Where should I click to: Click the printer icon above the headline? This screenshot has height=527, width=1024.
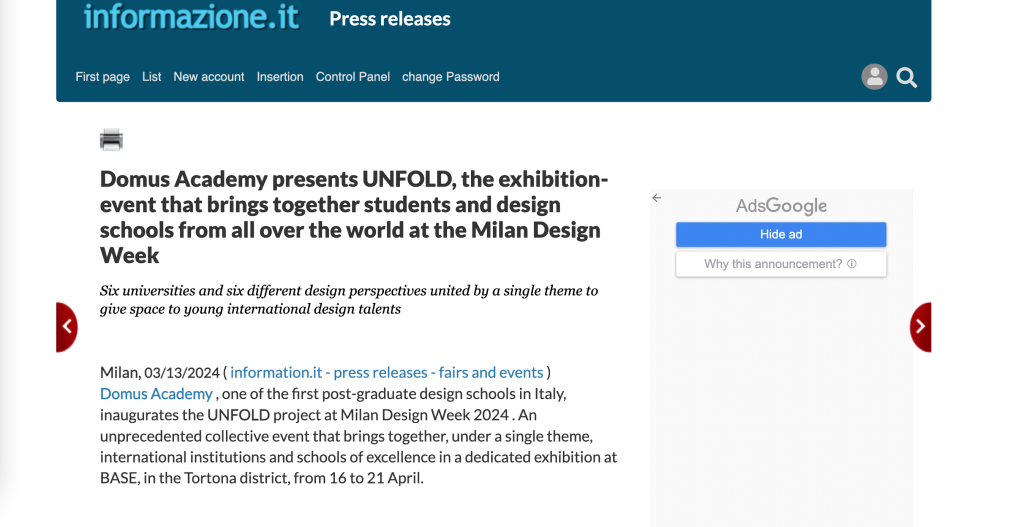pos(111,140)
